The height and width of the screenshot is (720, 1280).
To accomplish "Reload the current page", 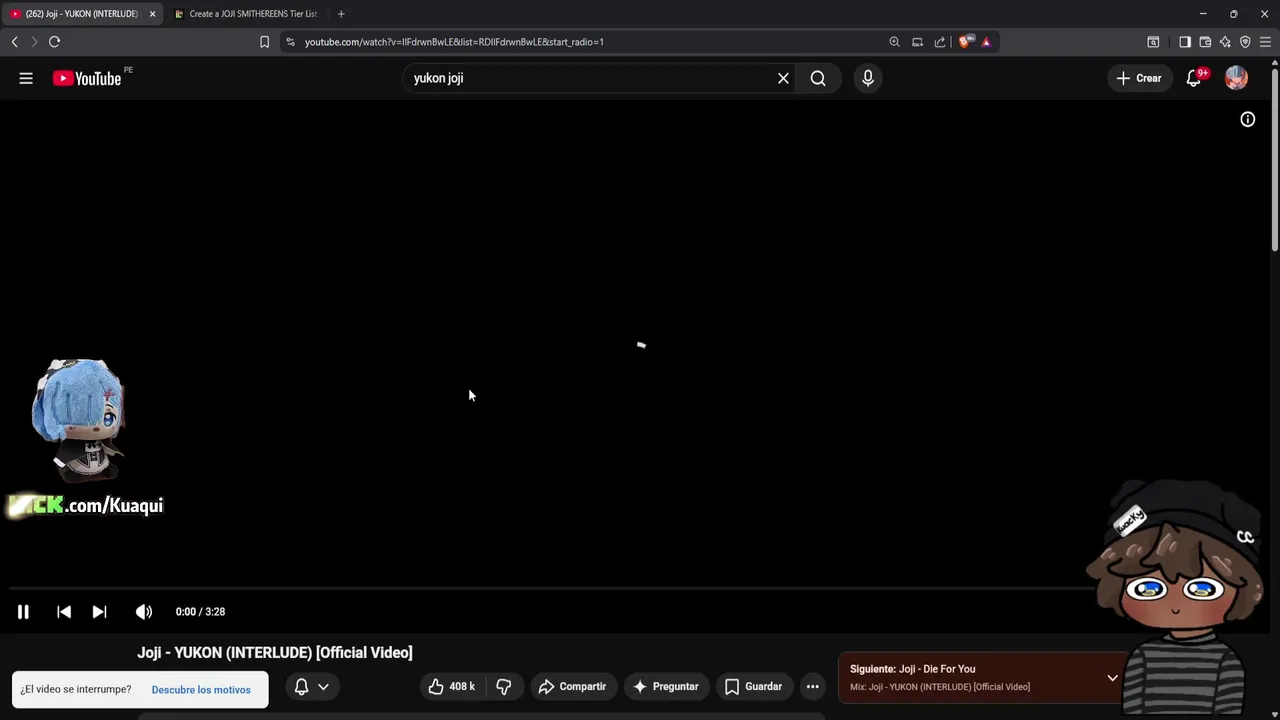I will coord(54,42).
